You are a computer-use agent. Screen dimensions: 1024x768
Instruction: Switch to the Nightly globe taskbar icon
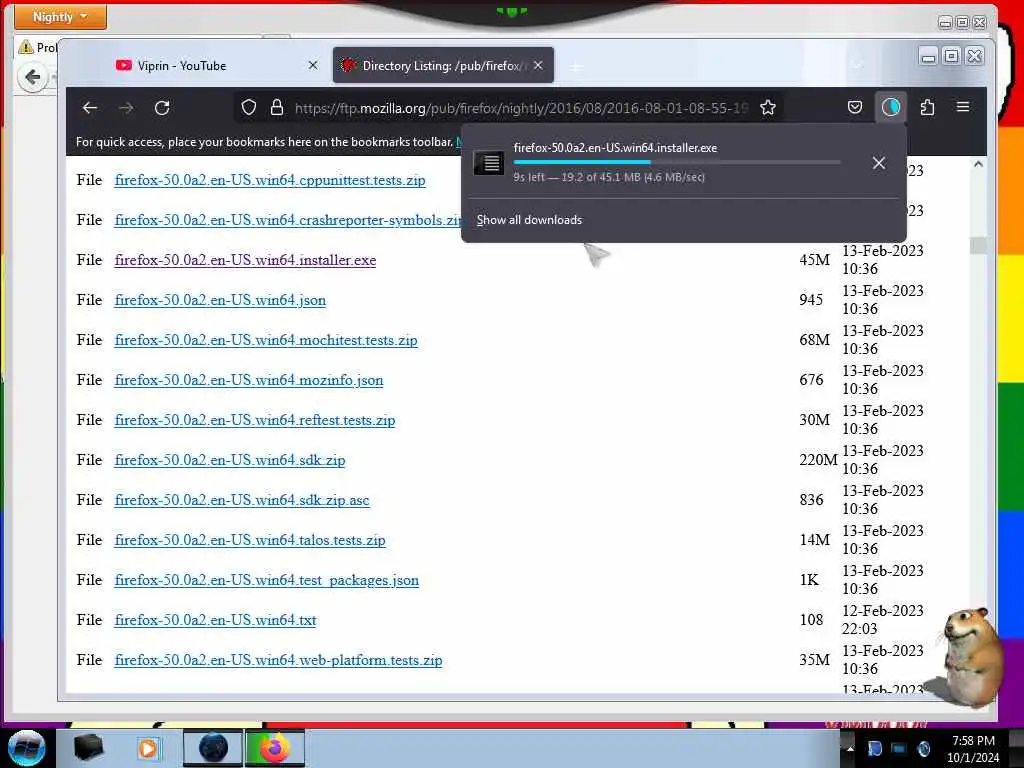tap(213, 748)
